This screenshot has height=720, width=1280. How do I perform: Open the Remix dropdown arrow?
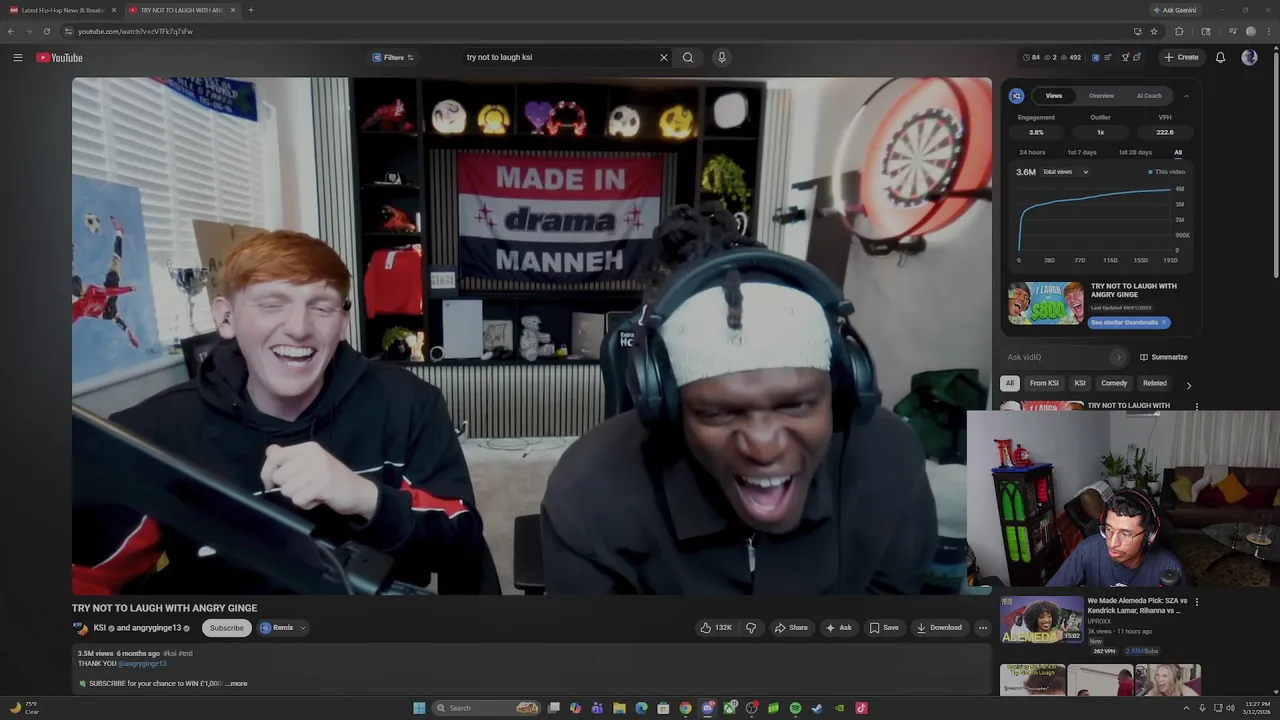tap(303, 628)
